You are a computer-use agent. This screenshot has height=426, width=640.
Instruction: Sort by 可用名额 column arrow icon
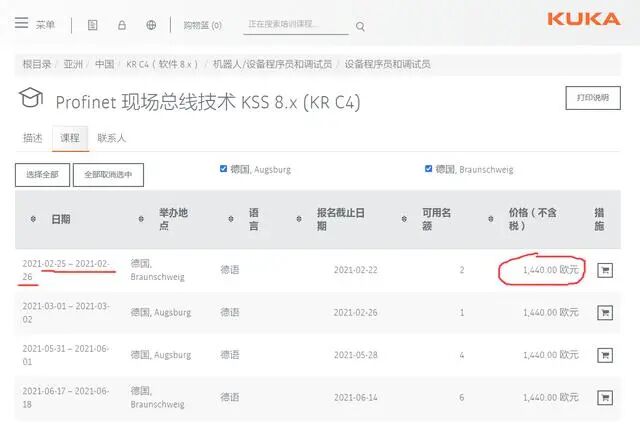(404, 219)
